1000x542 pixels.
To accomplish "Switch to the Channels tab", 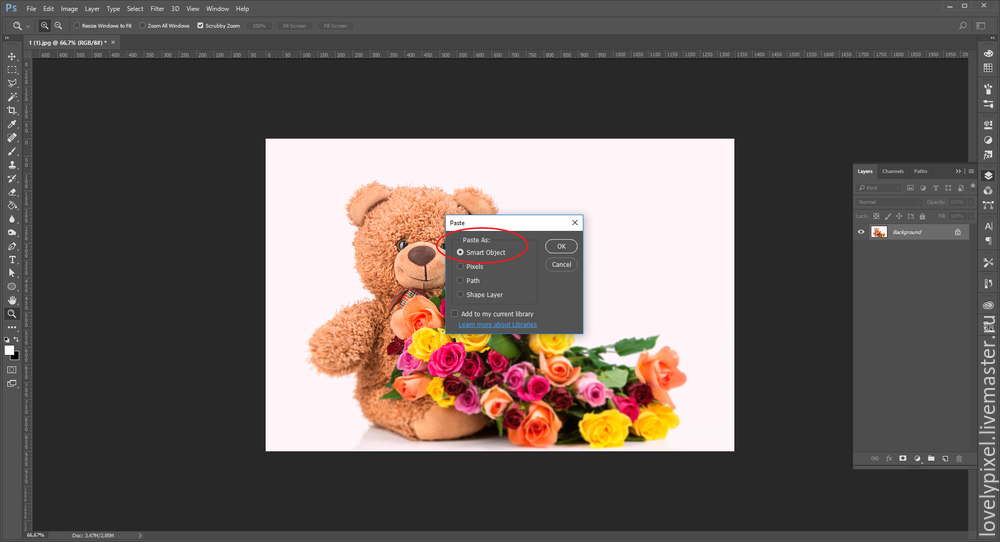I will tap(893, 171).
